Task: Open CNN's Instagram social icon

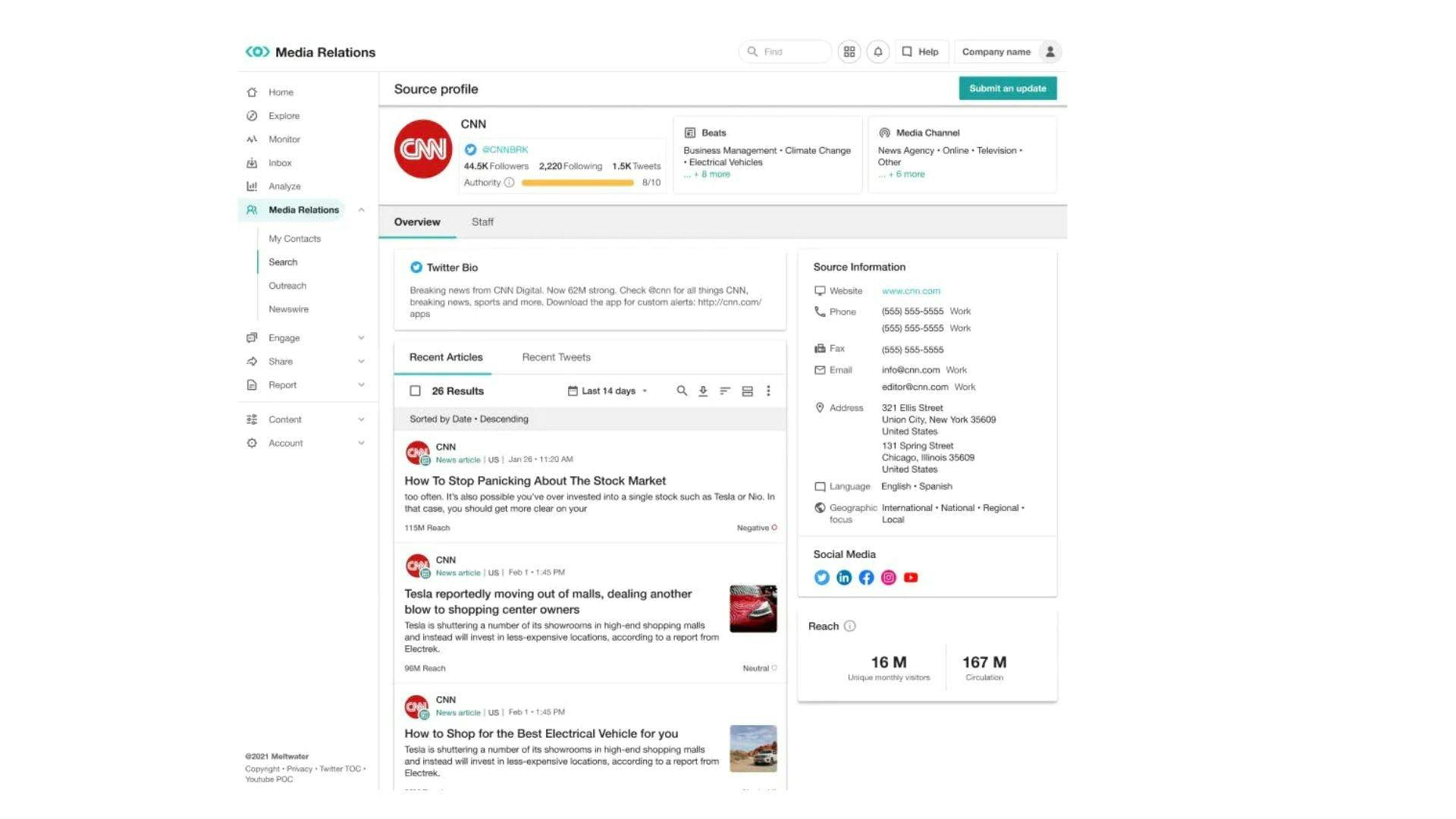Action: 889,578
